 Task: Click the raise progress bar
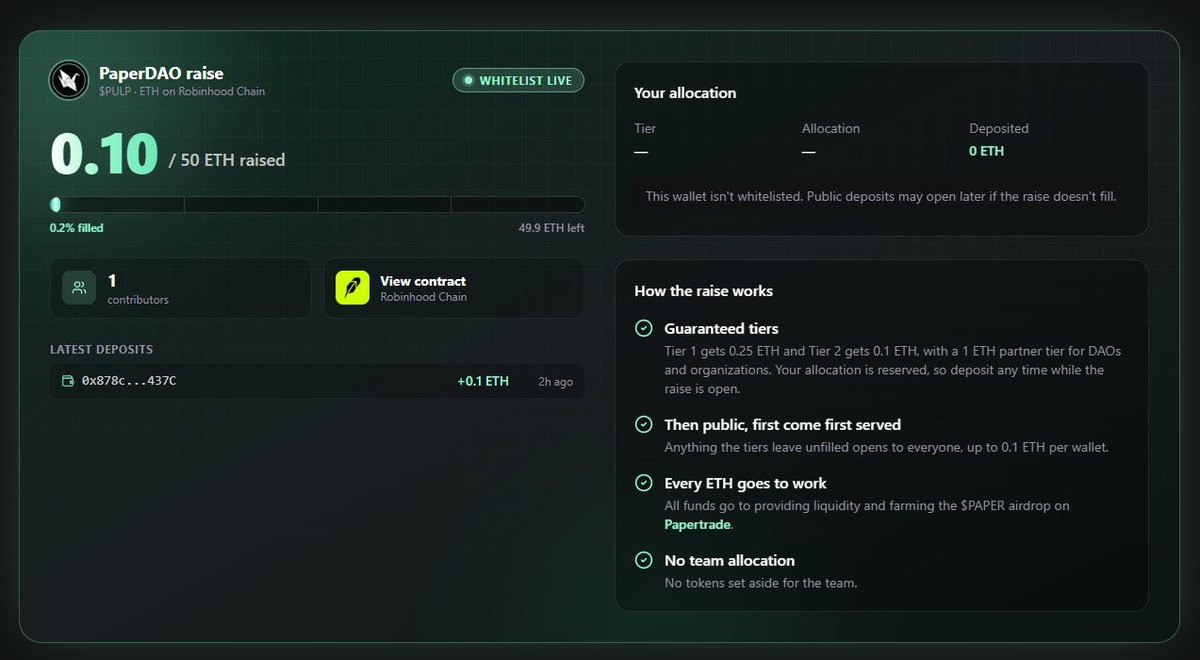click(x=317, y=204)
